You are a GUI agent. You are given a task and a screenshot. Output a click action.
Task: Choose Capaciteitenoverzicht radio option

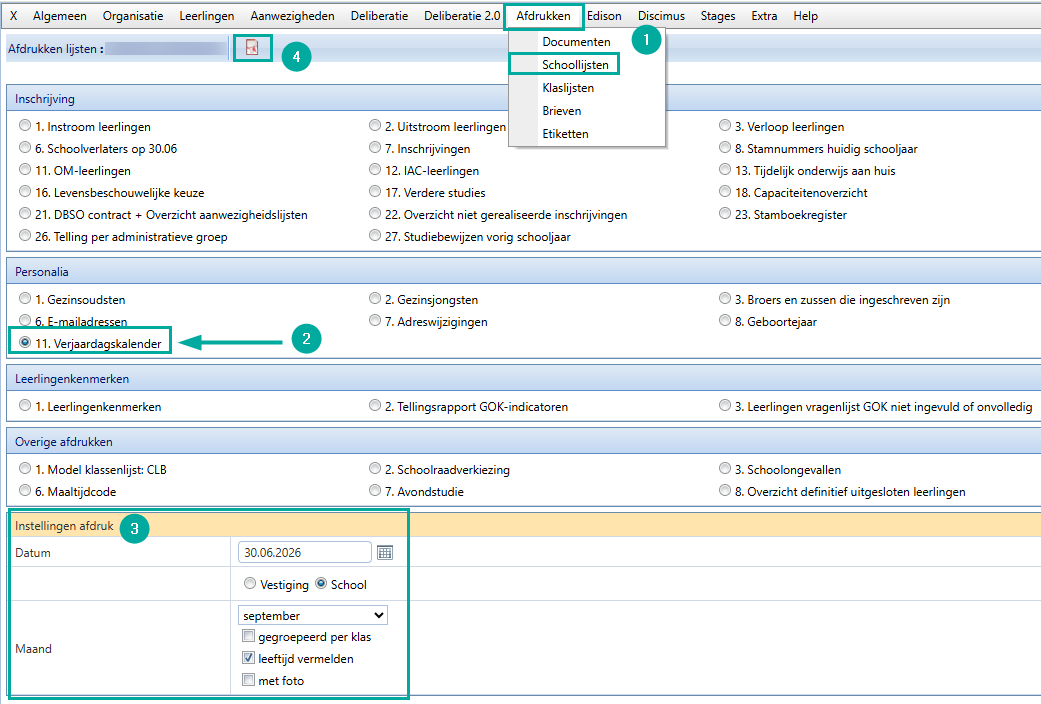coord(725,191)
